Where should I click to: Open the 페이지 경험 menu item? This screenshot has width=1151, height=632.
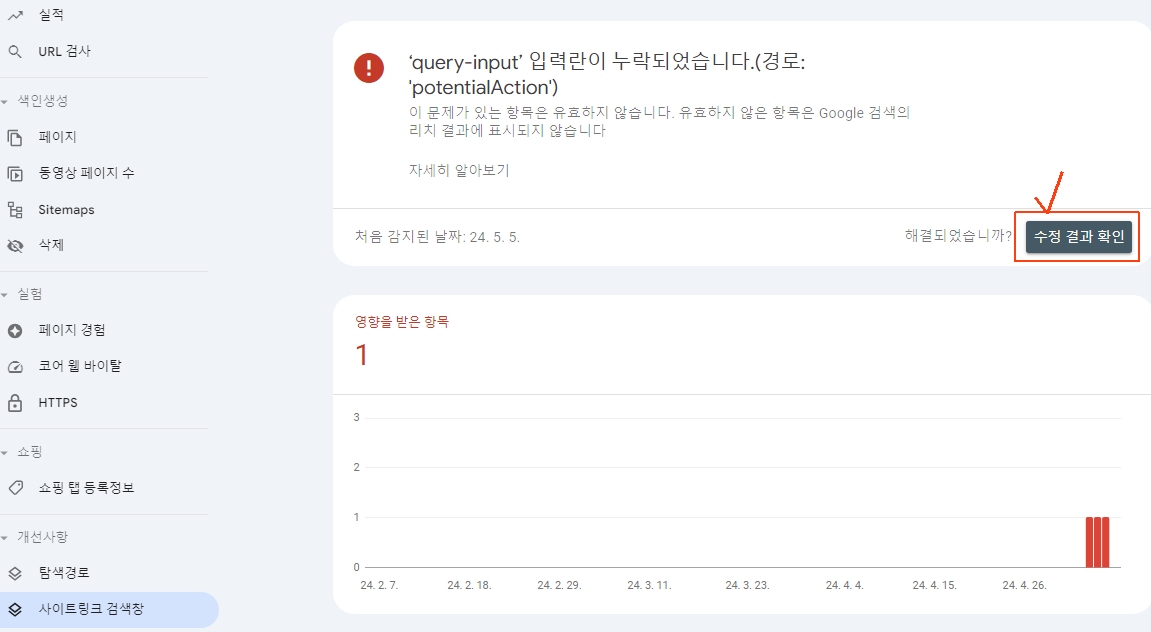click(x=72, y=330)
